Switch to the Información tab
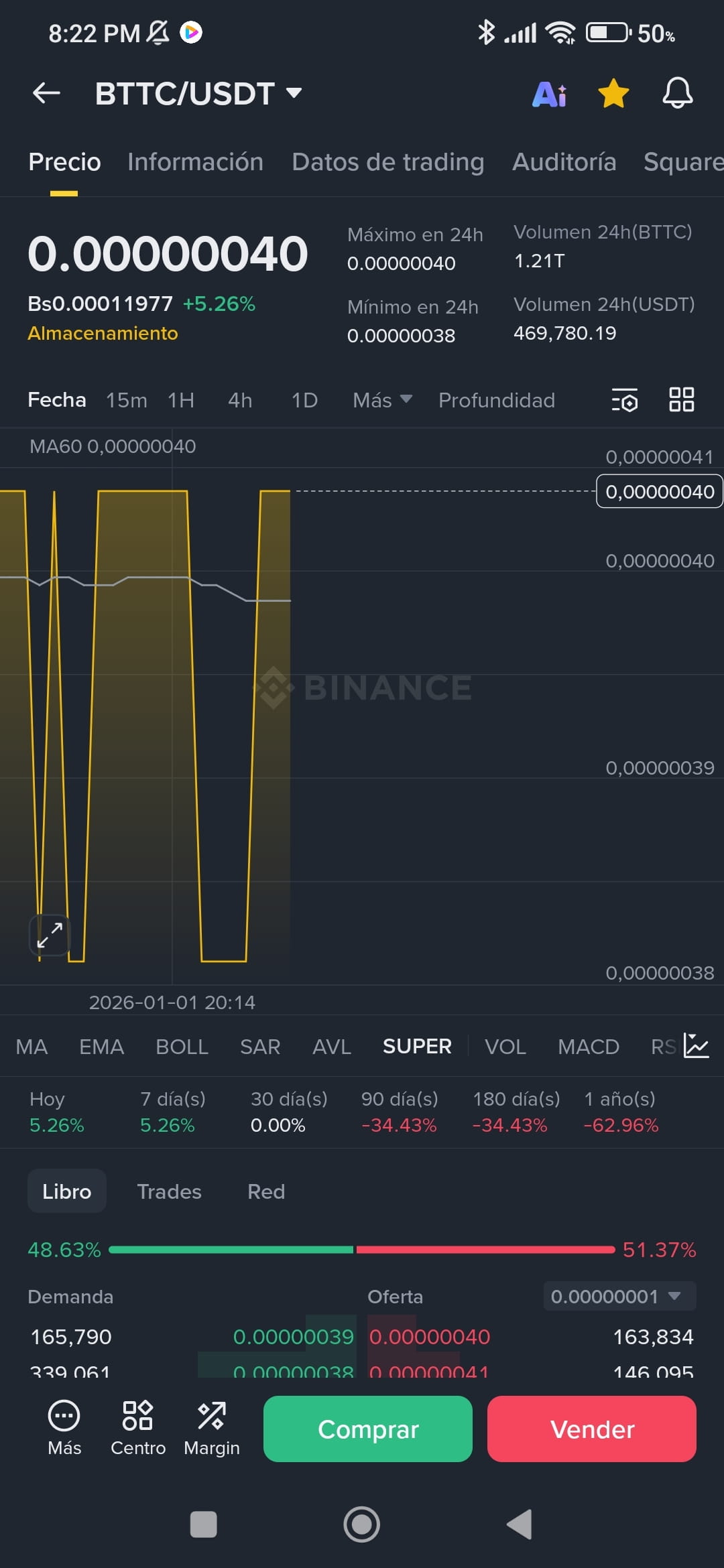 pos(195,162)
